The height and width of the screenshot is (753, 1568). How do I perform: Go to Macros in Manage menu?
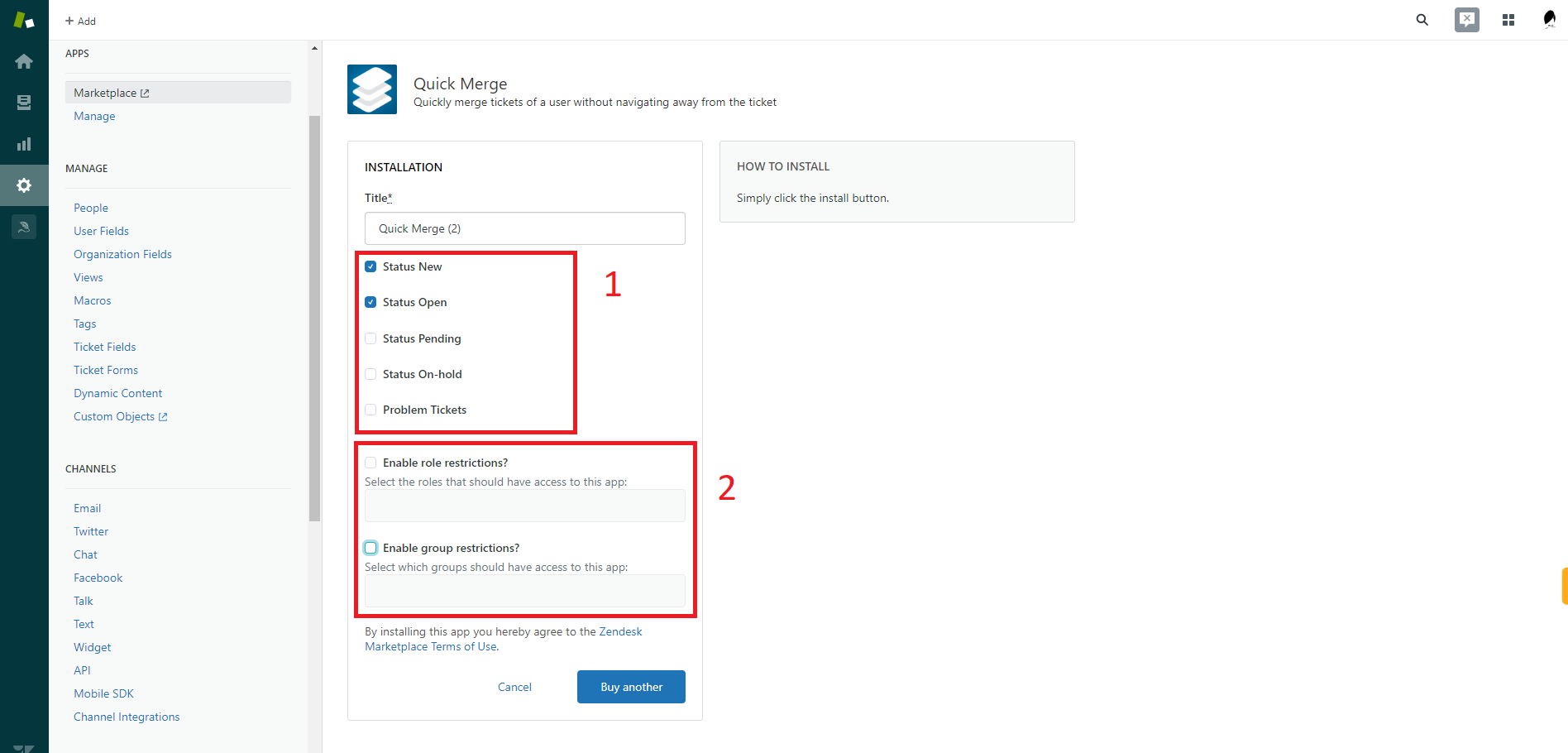[x=92, y=300]
